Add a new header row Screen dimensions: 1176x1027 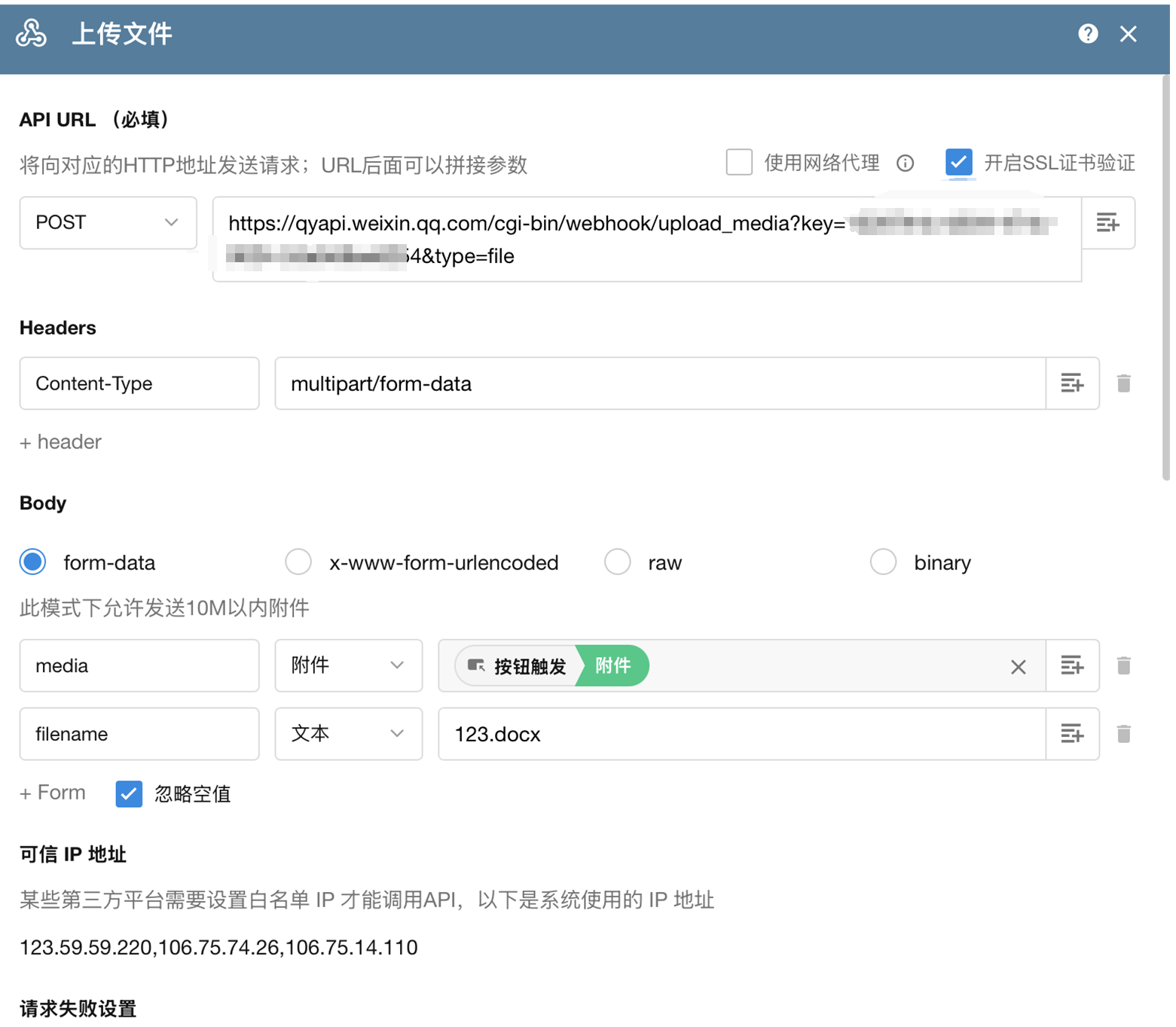click(61, 442)
